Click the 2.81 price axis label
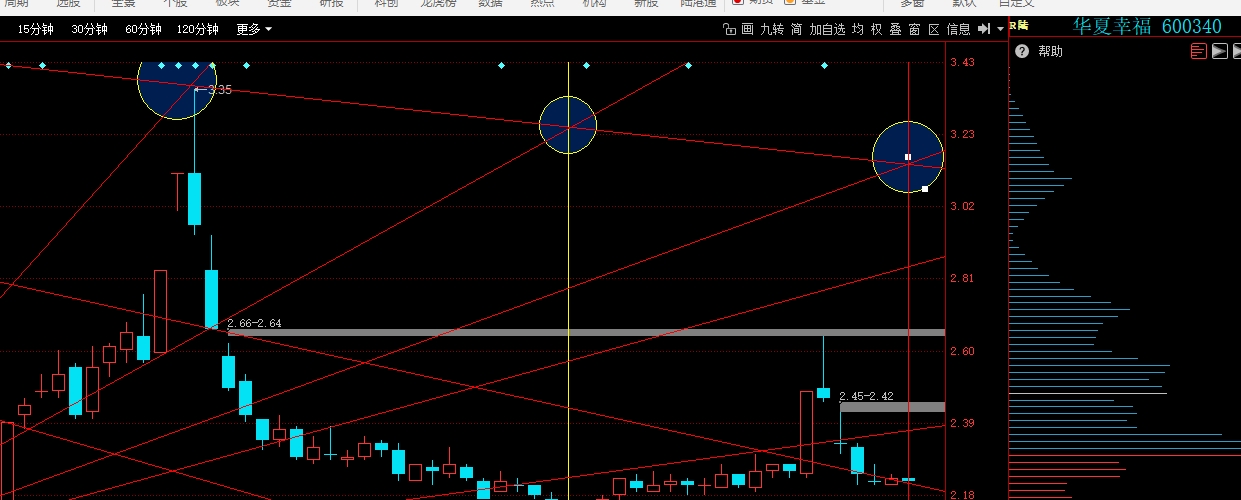Screen dimensions: 1241x500 pos(962,278)
